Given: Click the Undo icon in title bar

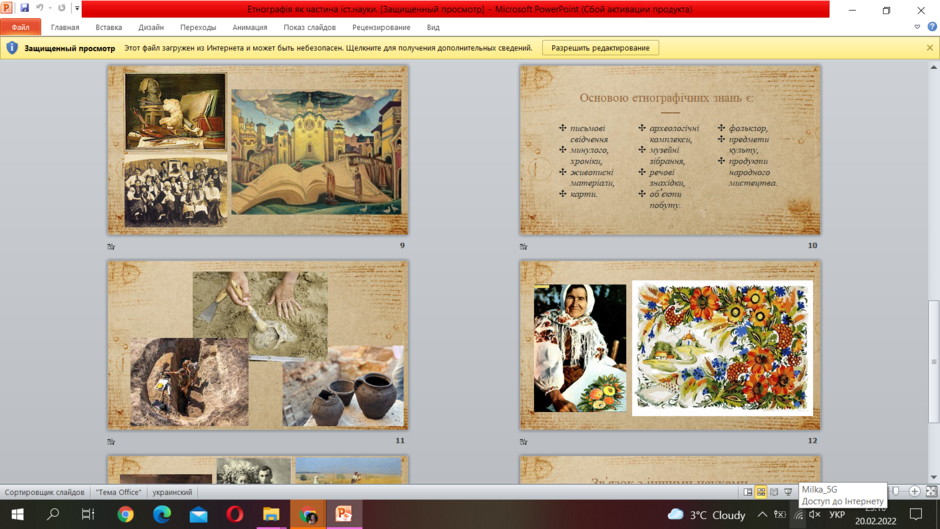Looking at the screenshot, I should [40, 8].
